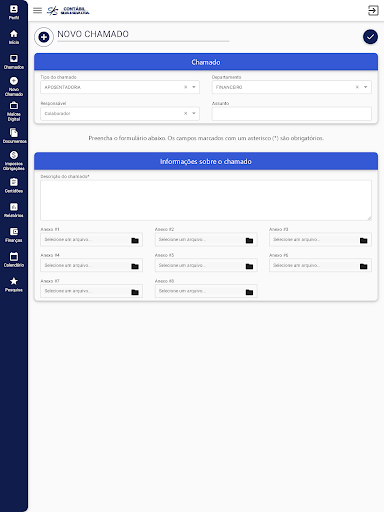Click the Informações sobre o chamado header
Image resolution: width=384 pixels, height=512 pixels.
(x=206, y=161)
